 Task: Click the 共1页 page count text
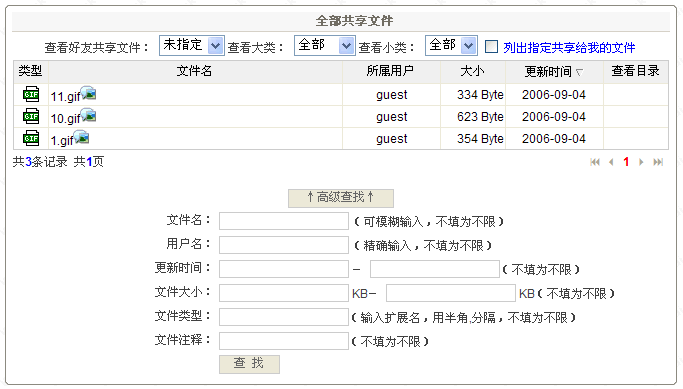[x=88, y=162]
